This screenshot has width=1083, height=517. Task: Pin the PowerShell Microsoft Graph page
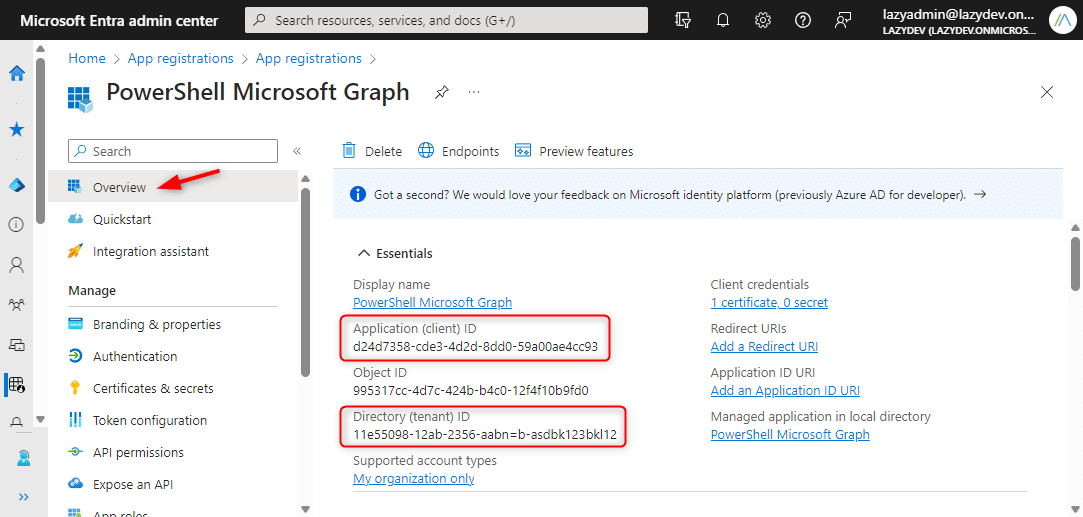pos(441,92)
